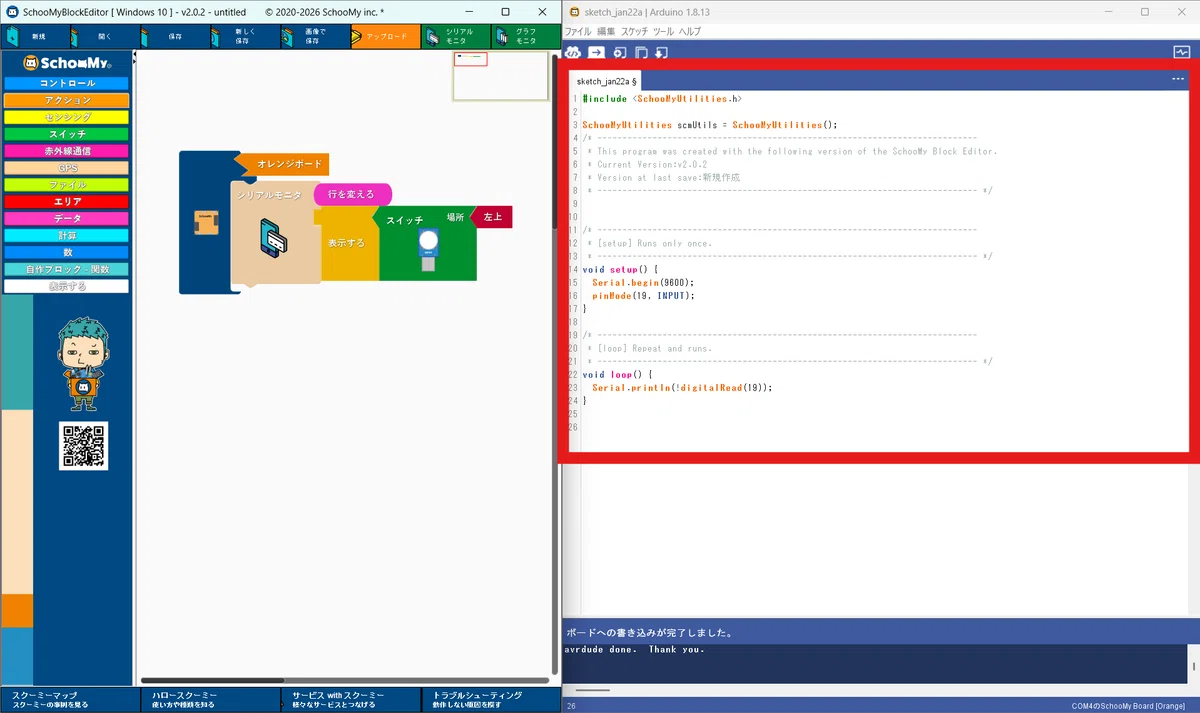
Task: Select the 赤外線通信 block category
Action: (66, 151)
